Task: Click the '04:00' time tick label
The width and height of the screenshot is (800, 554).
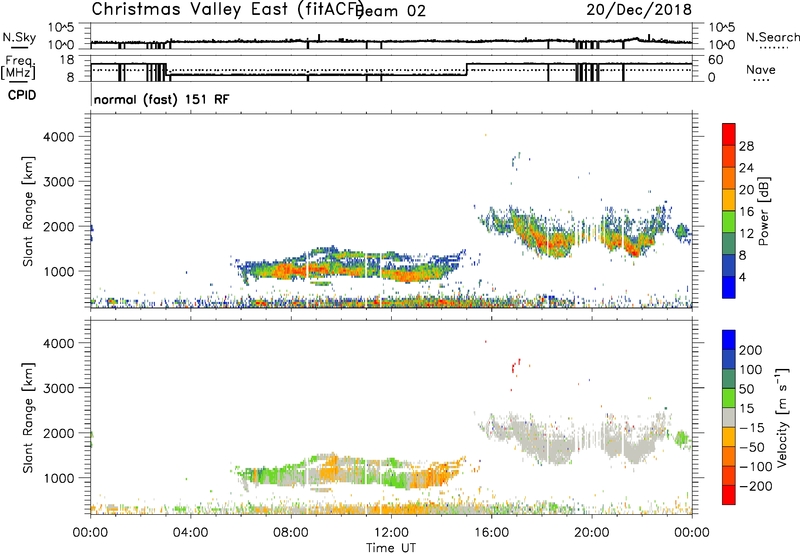Action: point(191,533)
